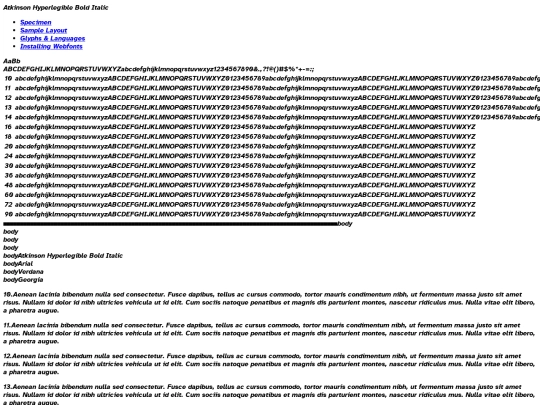Click the thick black horizontal bar
Image resolution: width=540 pixels, height=405 pixels.
tap(170, 224)
